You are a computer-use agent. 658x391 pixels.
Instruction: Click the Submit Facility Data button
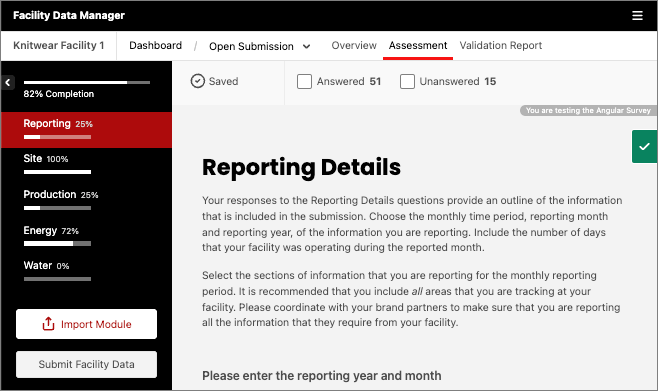click(x=86, y=364)
